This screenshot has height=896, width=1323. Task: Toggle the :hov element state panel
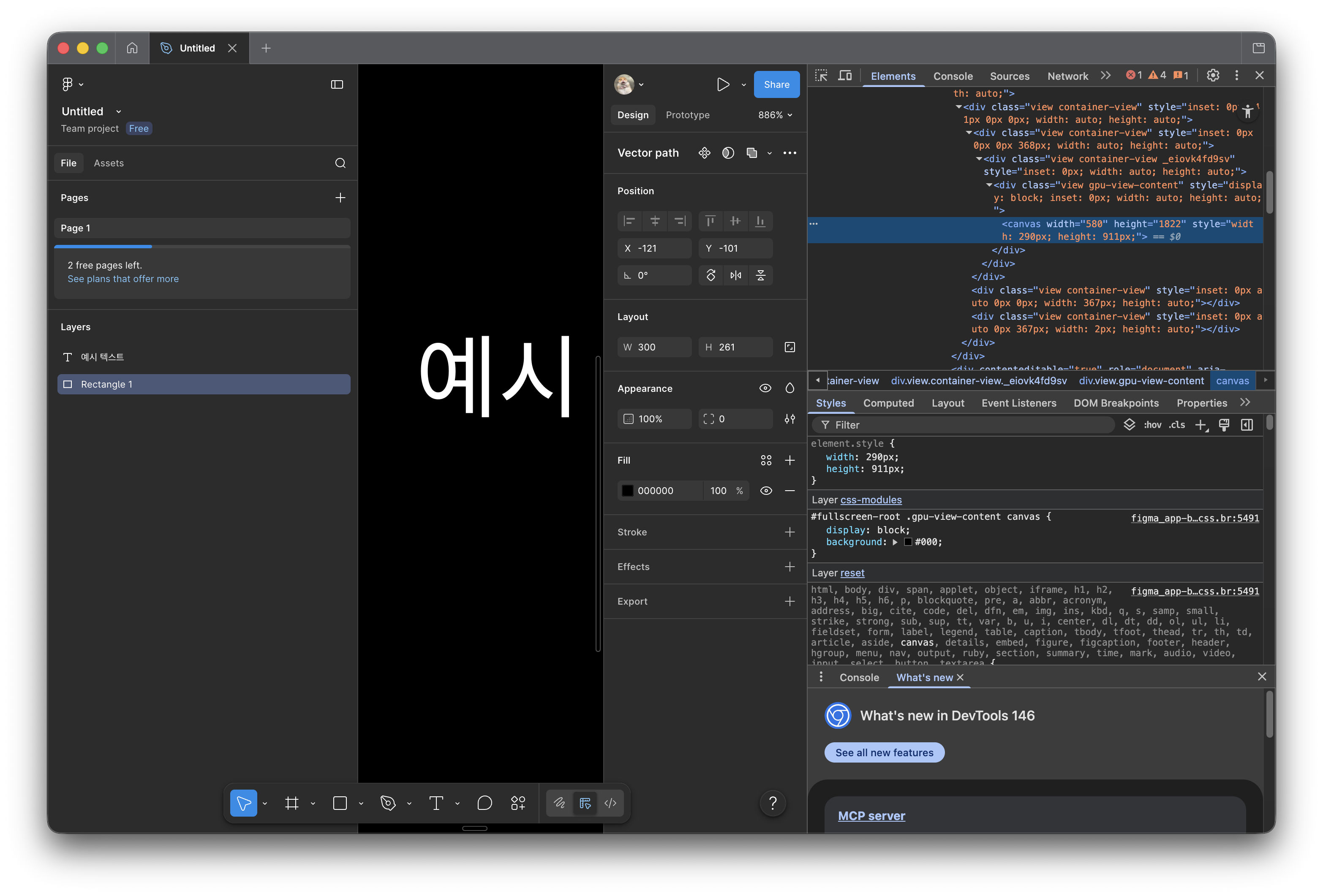click(1152, 425)
